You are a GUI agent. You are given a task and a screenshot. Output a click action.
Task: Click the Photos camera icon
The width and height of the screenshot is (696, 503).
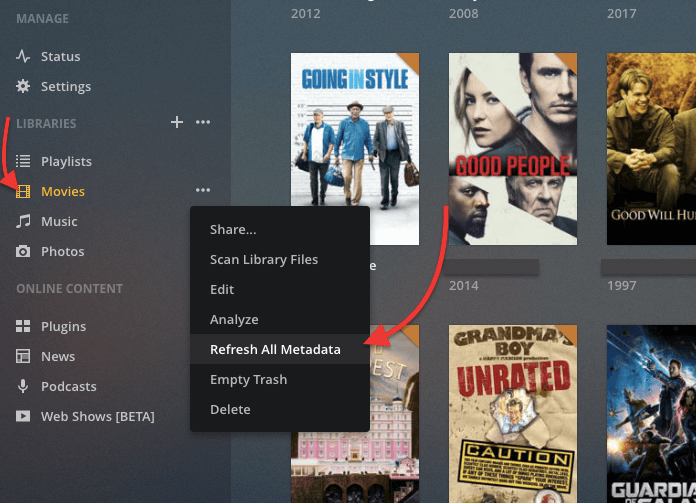pyautogui.click(x=23, y=251)
